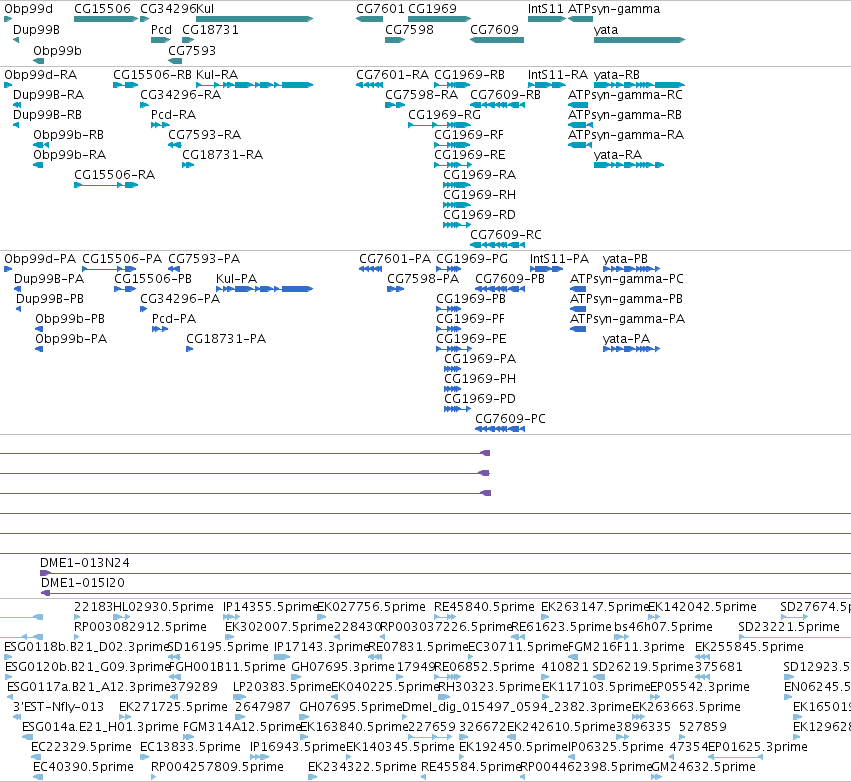Image resolution: width=851 pixels, height=782 pixels.
Task: Click the Dup99B gene label
Action: 36,29
